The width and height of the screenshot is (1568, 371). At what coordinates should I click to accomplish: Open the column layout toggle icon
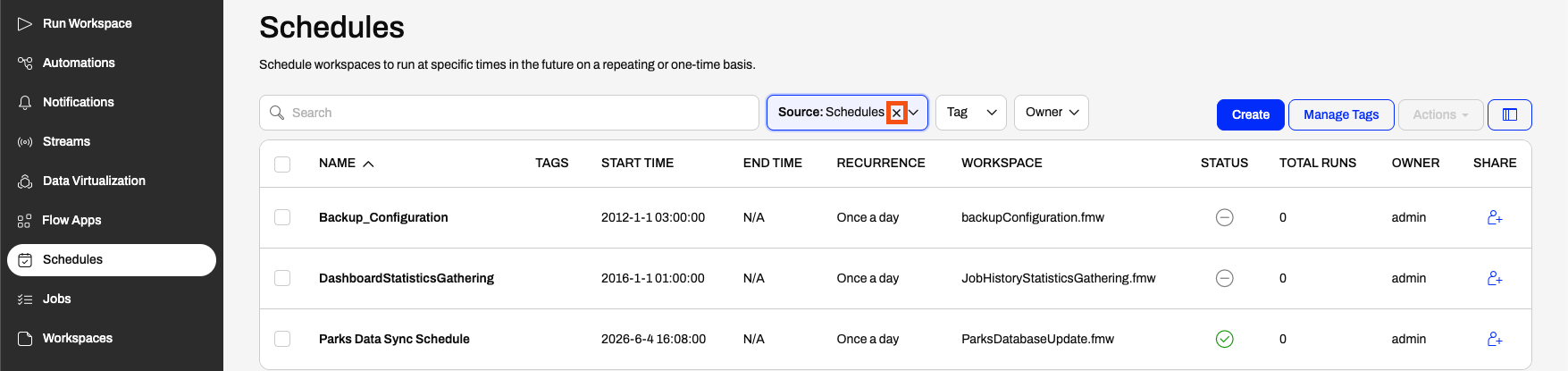click(1510, 114)
